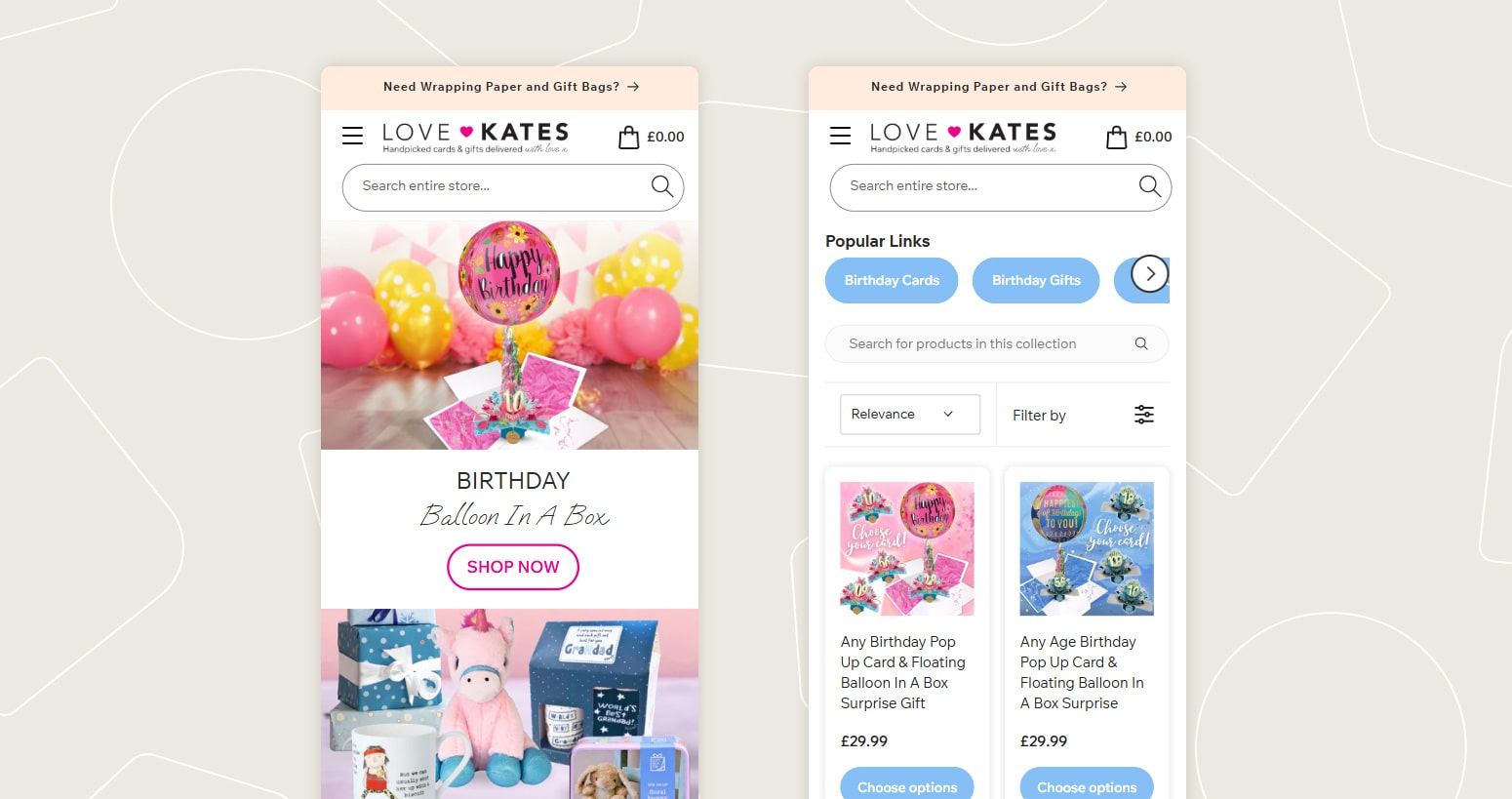Open hamburger menu on left phone screen
The height and width of the screenshot is (799, 1512).
(352, 136)
